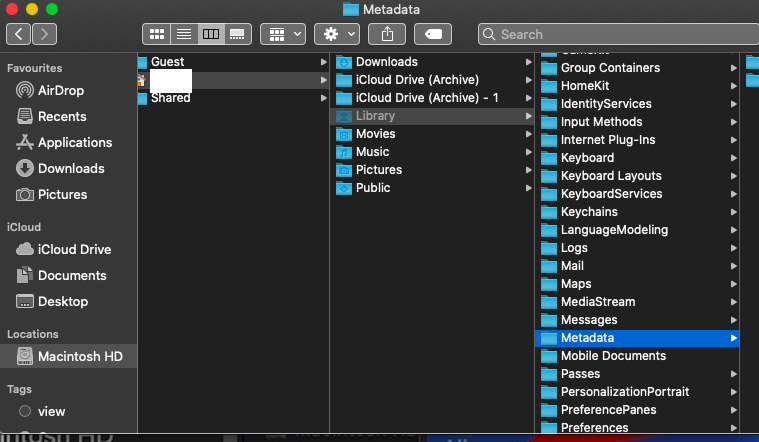
Task: Click the Mail folder icon
Action: pos(549,266)
